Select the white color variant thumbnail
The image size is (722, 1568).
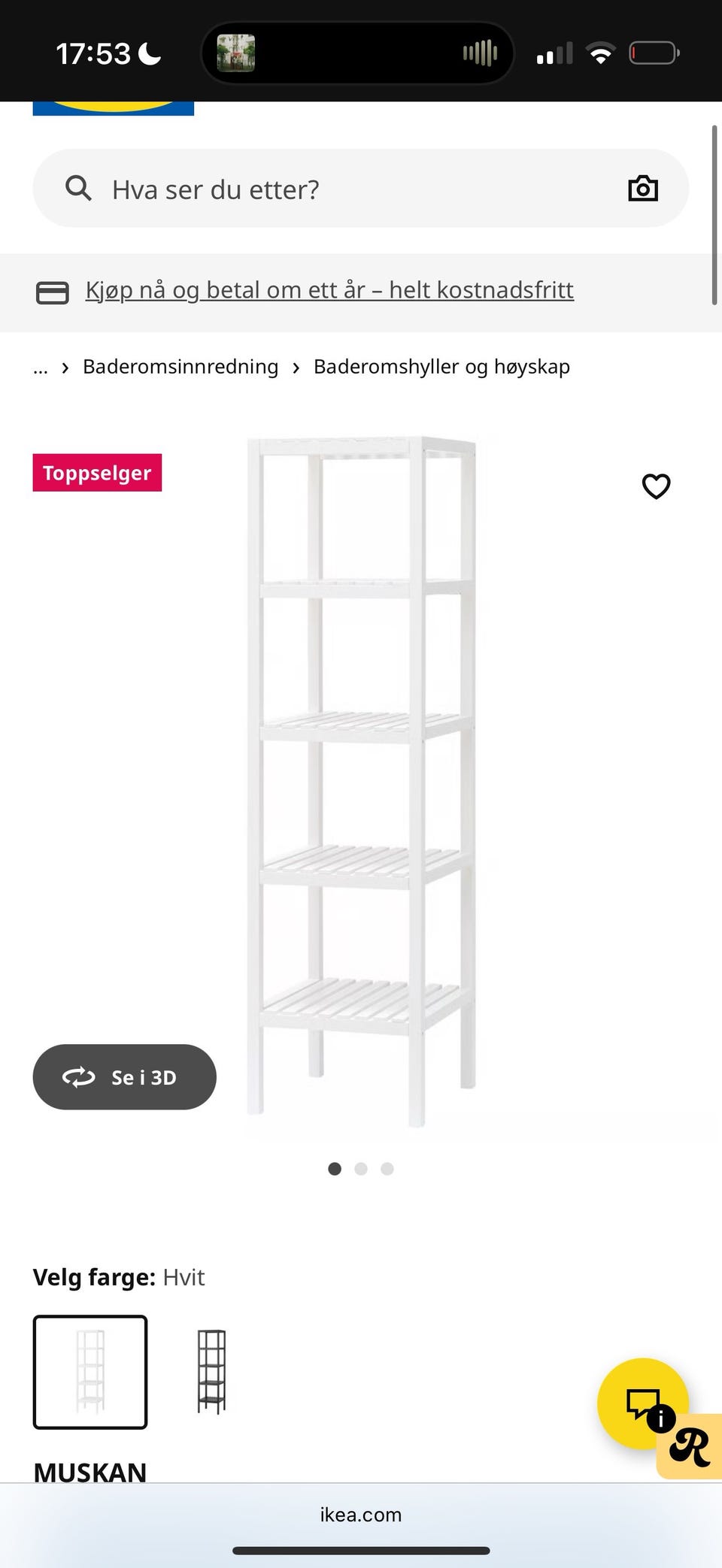coord(90,1372)
